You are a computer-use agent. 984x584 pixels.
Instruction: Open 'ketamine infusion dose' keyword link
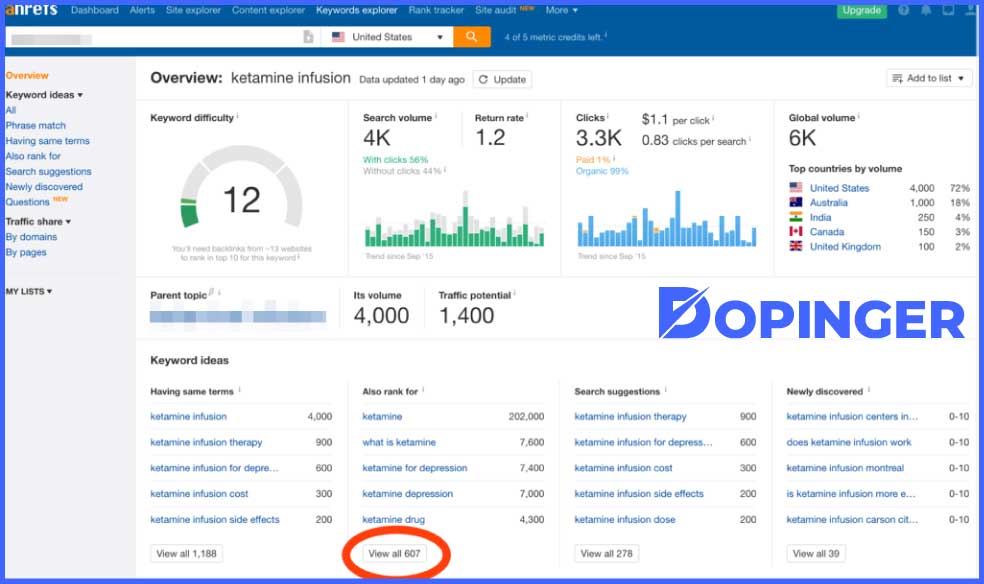click(625, 519)
